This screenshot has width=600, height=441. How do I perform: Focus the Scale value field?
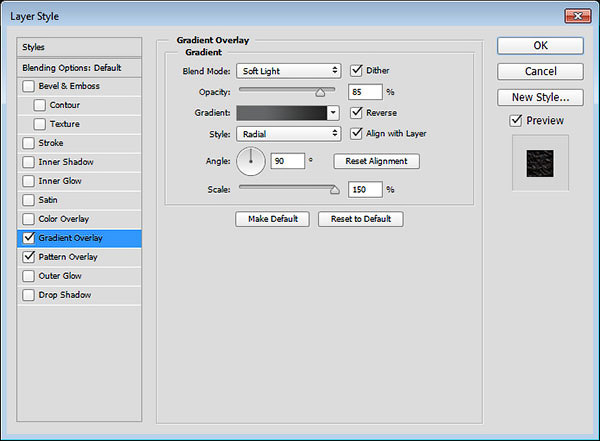[x=365, y=189]
